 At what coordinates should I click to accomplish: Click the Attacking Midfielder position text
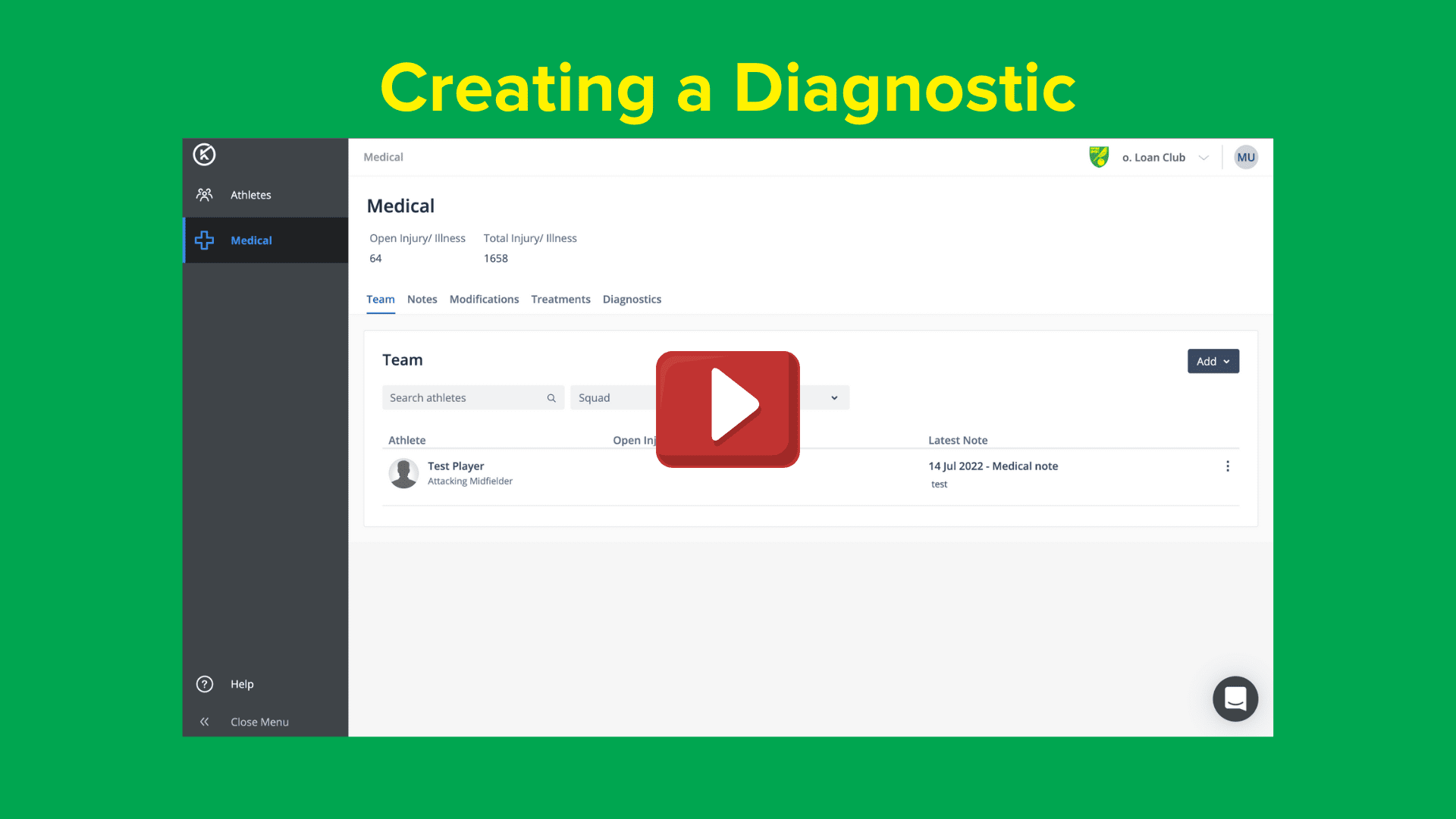(x=470, y=481)
